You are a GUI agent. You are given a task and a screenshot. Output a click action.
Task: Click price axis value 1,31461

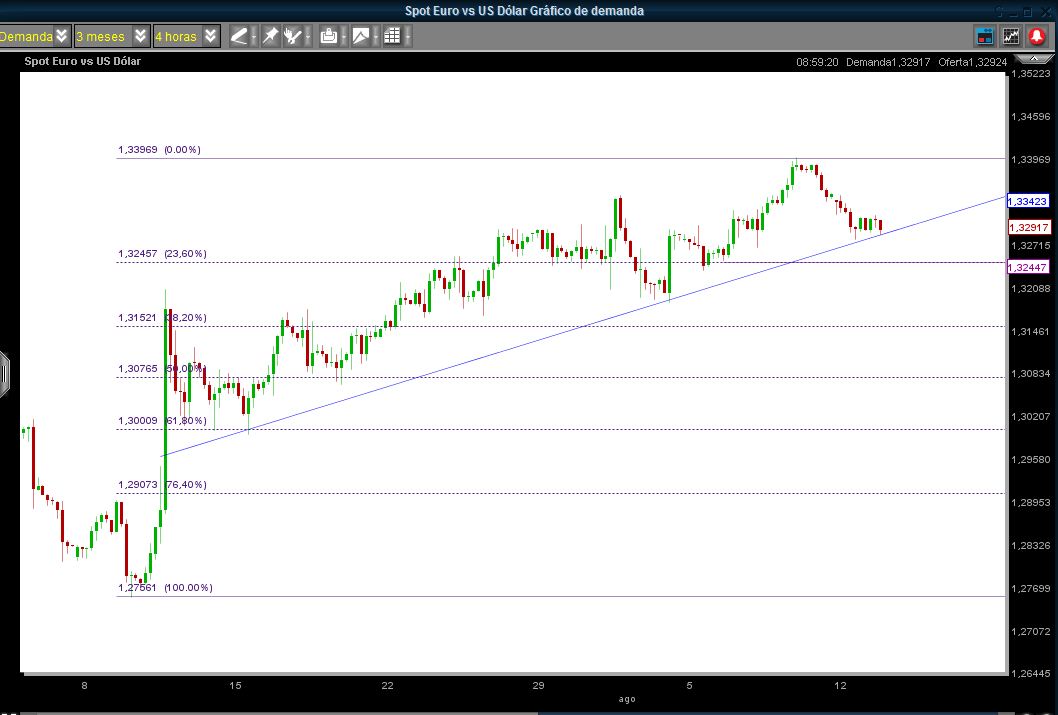coord(1030,332)
